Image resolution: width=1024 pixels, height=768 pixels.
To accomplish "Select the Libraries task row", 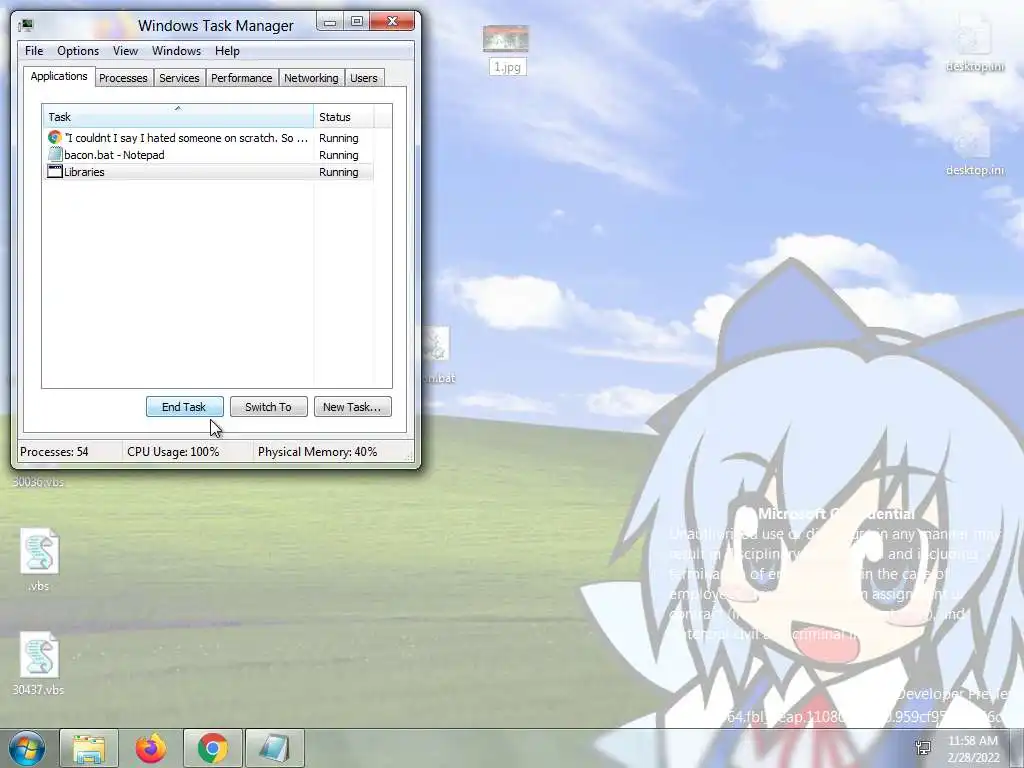I will [208, 172].
